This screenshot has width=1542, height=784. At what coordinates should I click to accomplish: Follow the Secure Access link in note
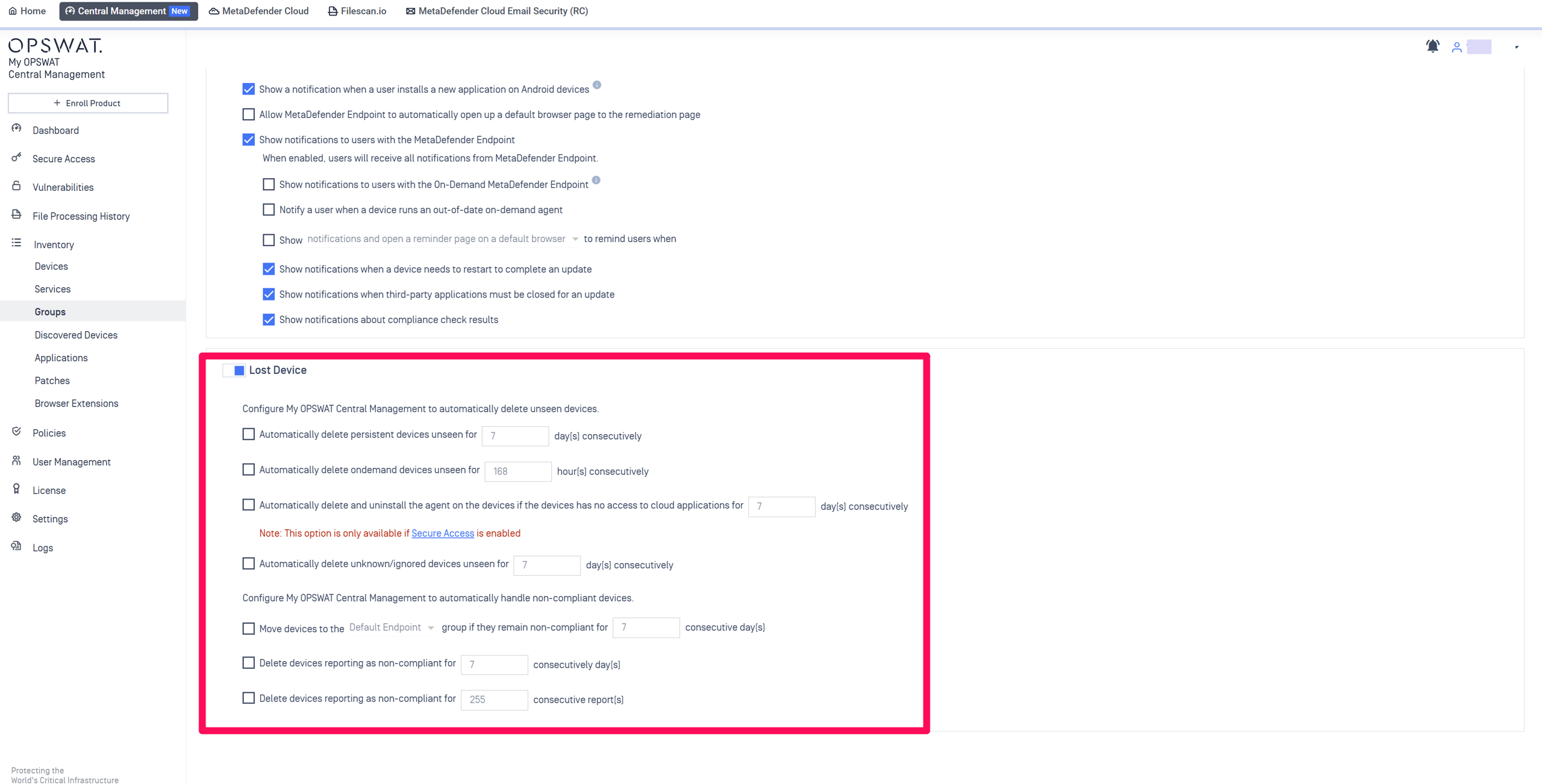click(442, 534)
